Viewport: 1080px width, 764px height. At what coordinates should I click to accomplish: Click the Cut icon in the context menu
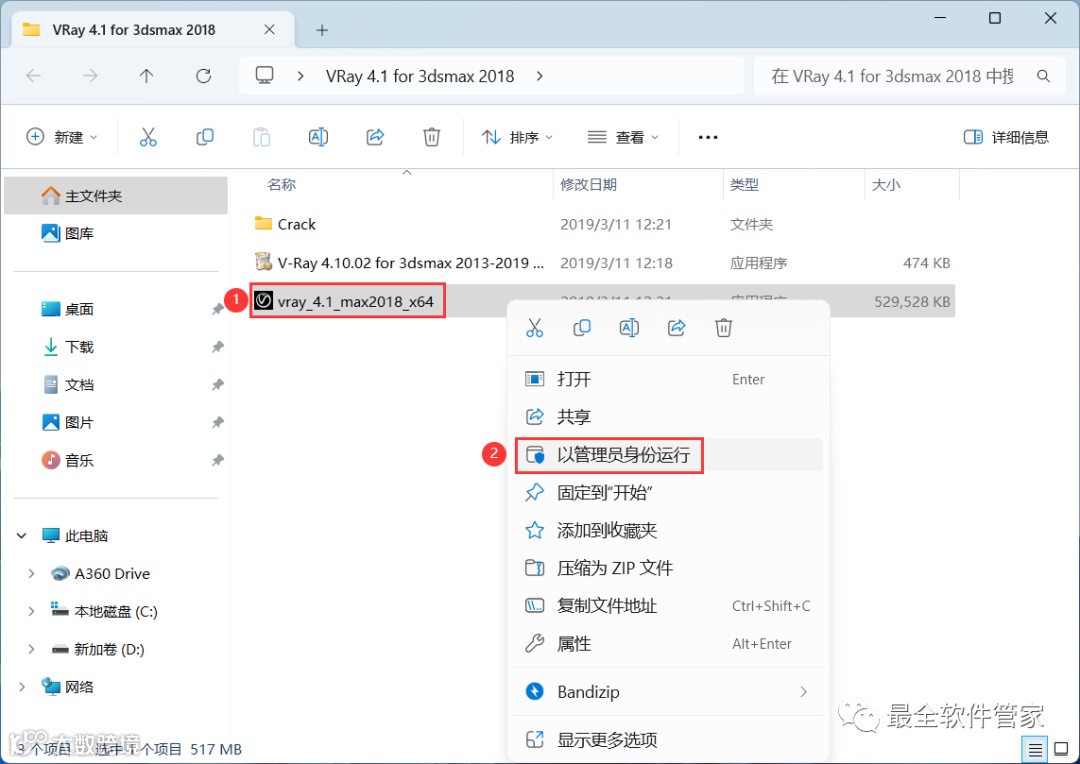(534, 328)
